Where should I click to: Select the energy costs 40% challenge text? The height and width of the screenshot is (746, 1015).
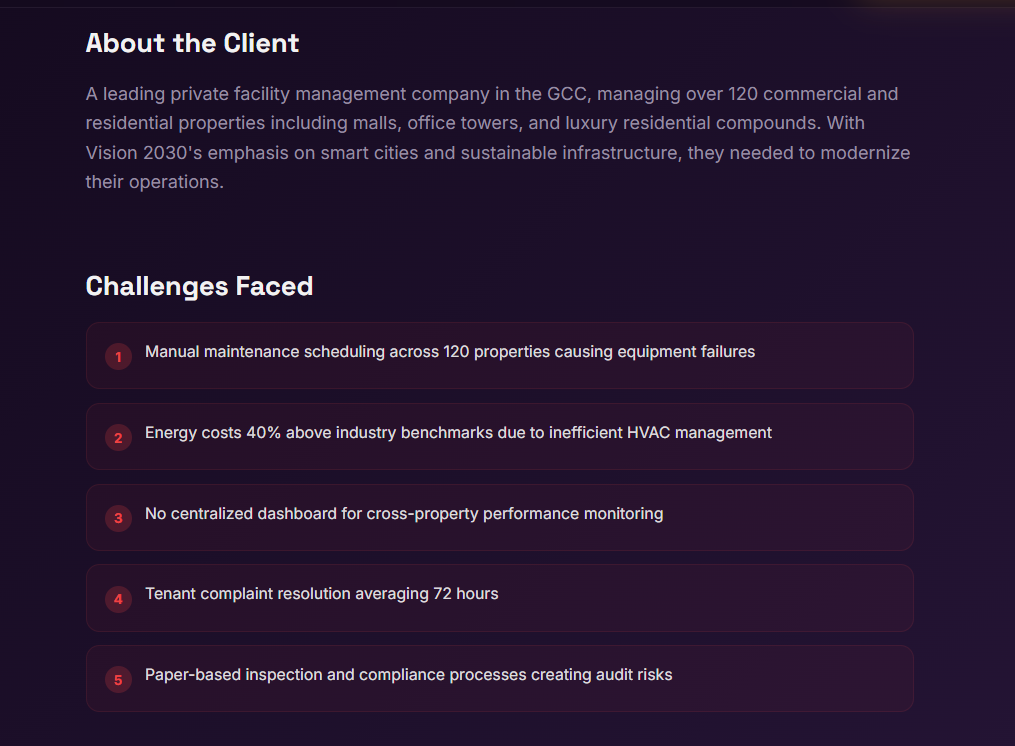click(x=458, y=433)
